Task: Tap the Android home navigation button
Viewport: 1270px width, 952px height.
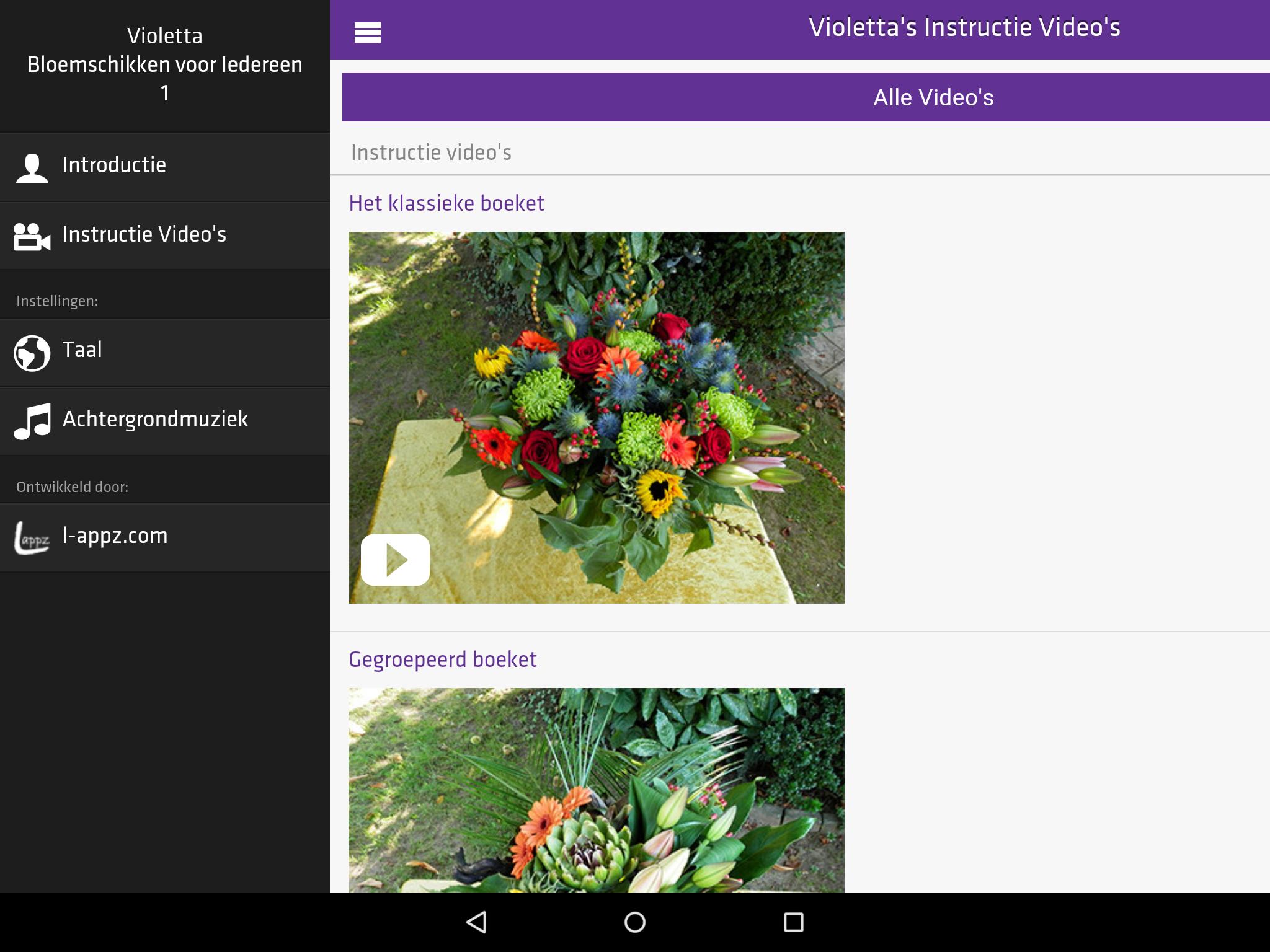Action: click(x=635, y=922)
